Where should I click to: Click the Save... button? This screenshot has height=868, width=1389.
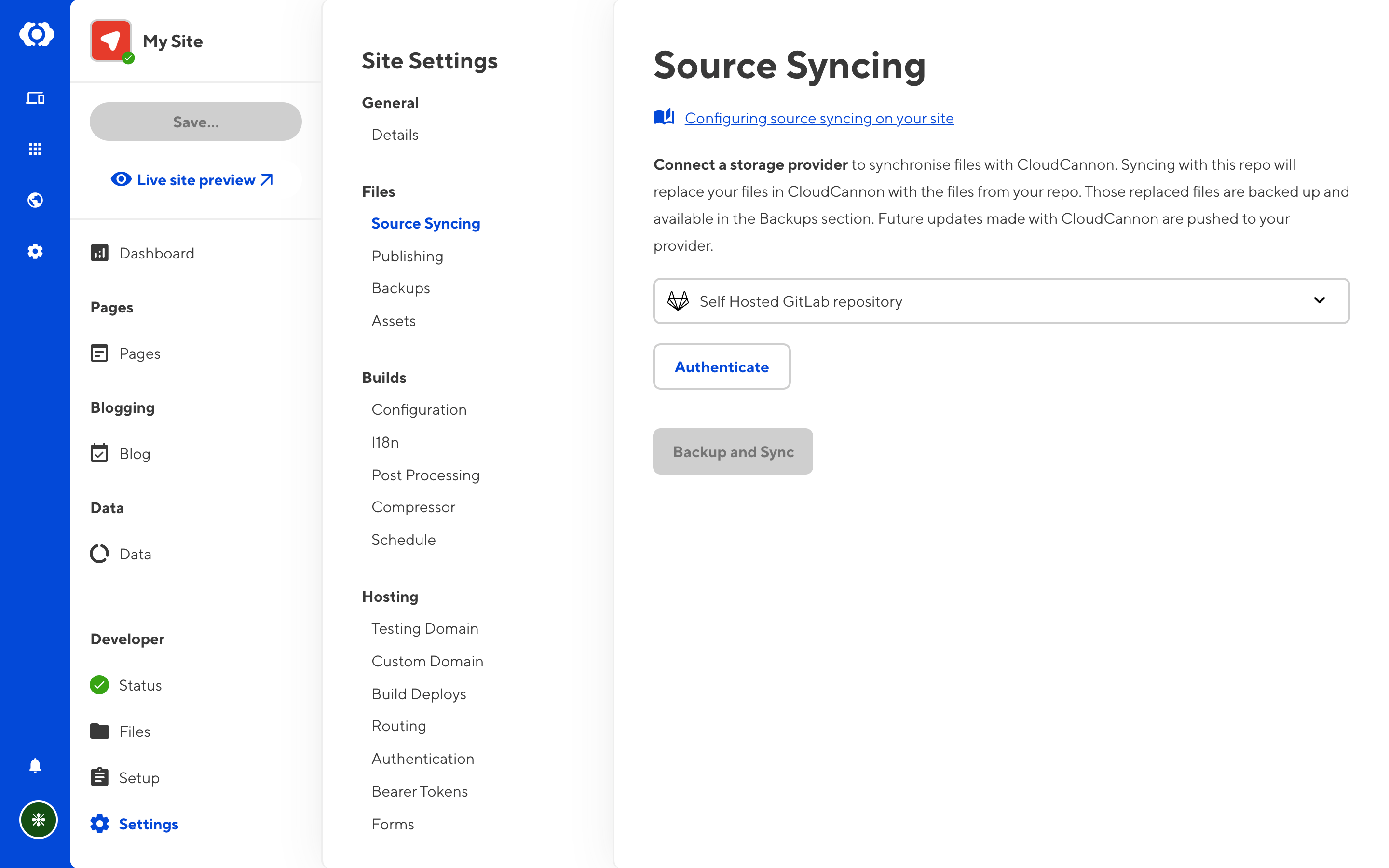(x=195, y=122)
